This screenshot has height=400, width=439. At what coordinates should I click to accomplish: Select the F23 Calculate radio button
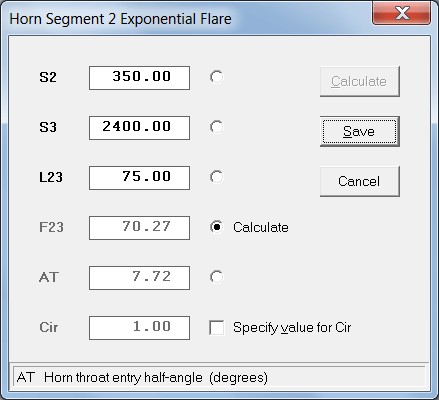[217, 227]
